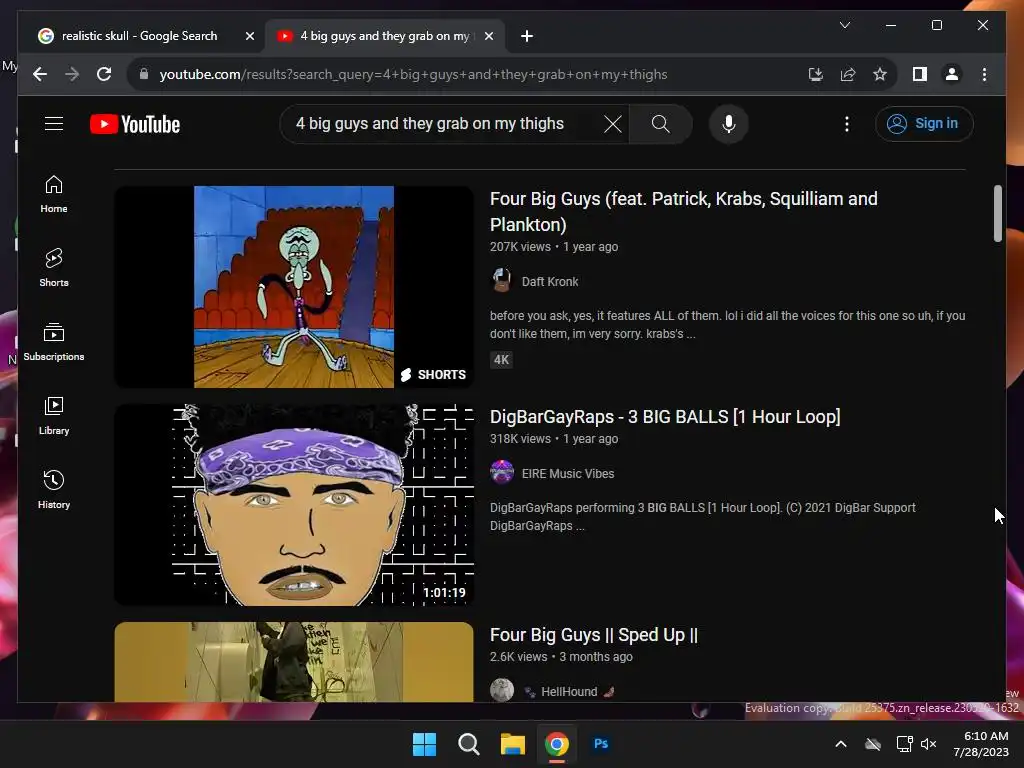Open Shorts from the sidebar
The height and width of the screenshot is (768, 1024).
[54, 268]
